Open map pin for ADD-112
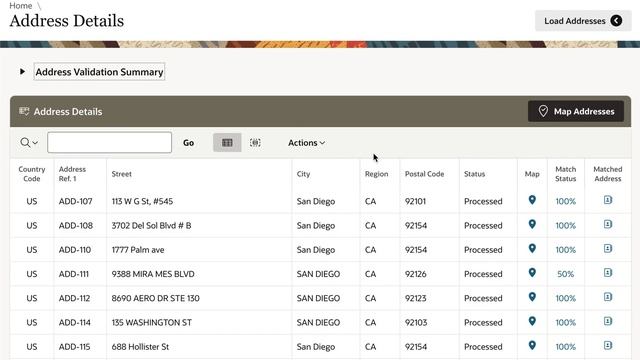 point(532,297)
